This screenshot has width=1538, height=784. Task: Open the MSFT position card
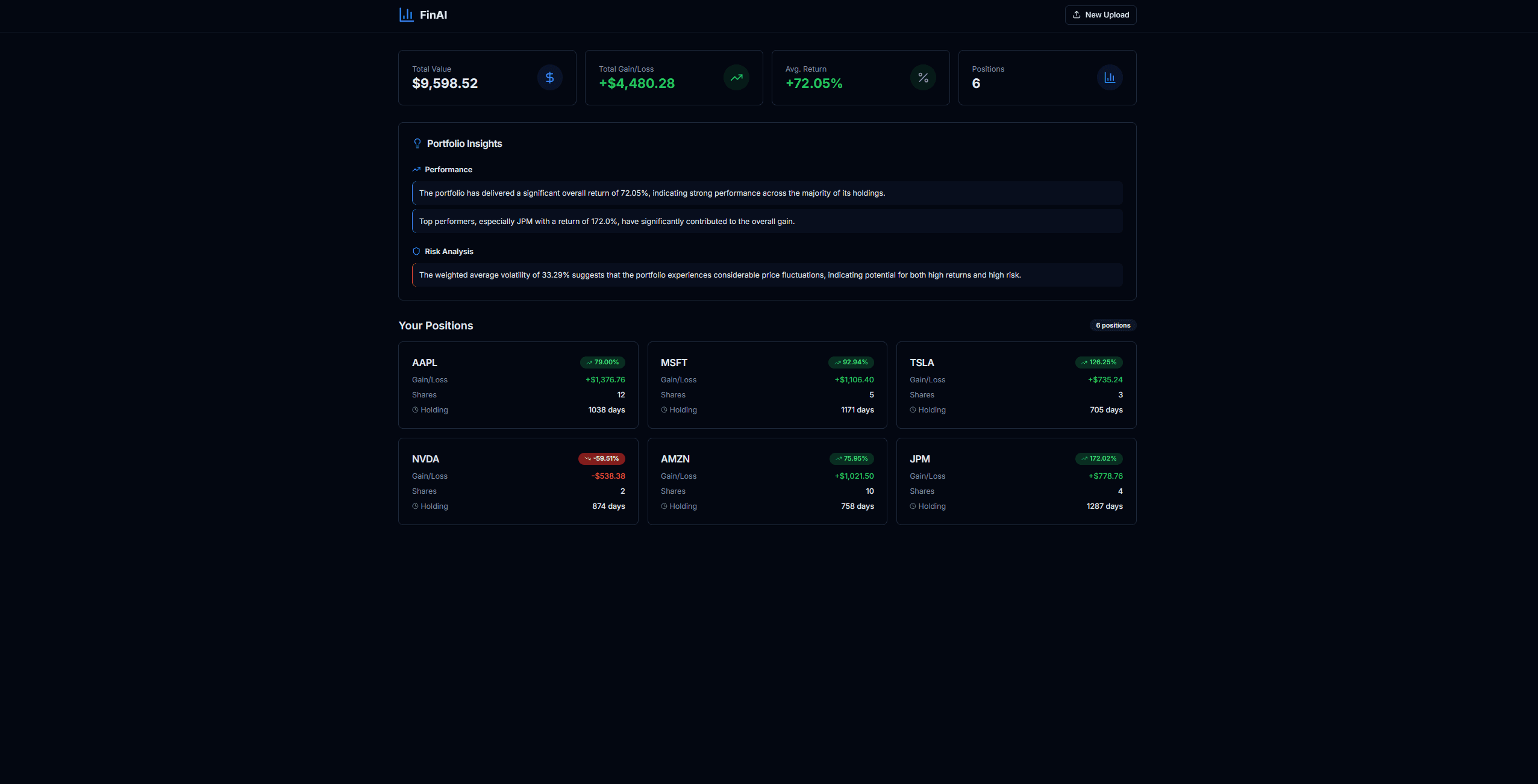(766, 385)
